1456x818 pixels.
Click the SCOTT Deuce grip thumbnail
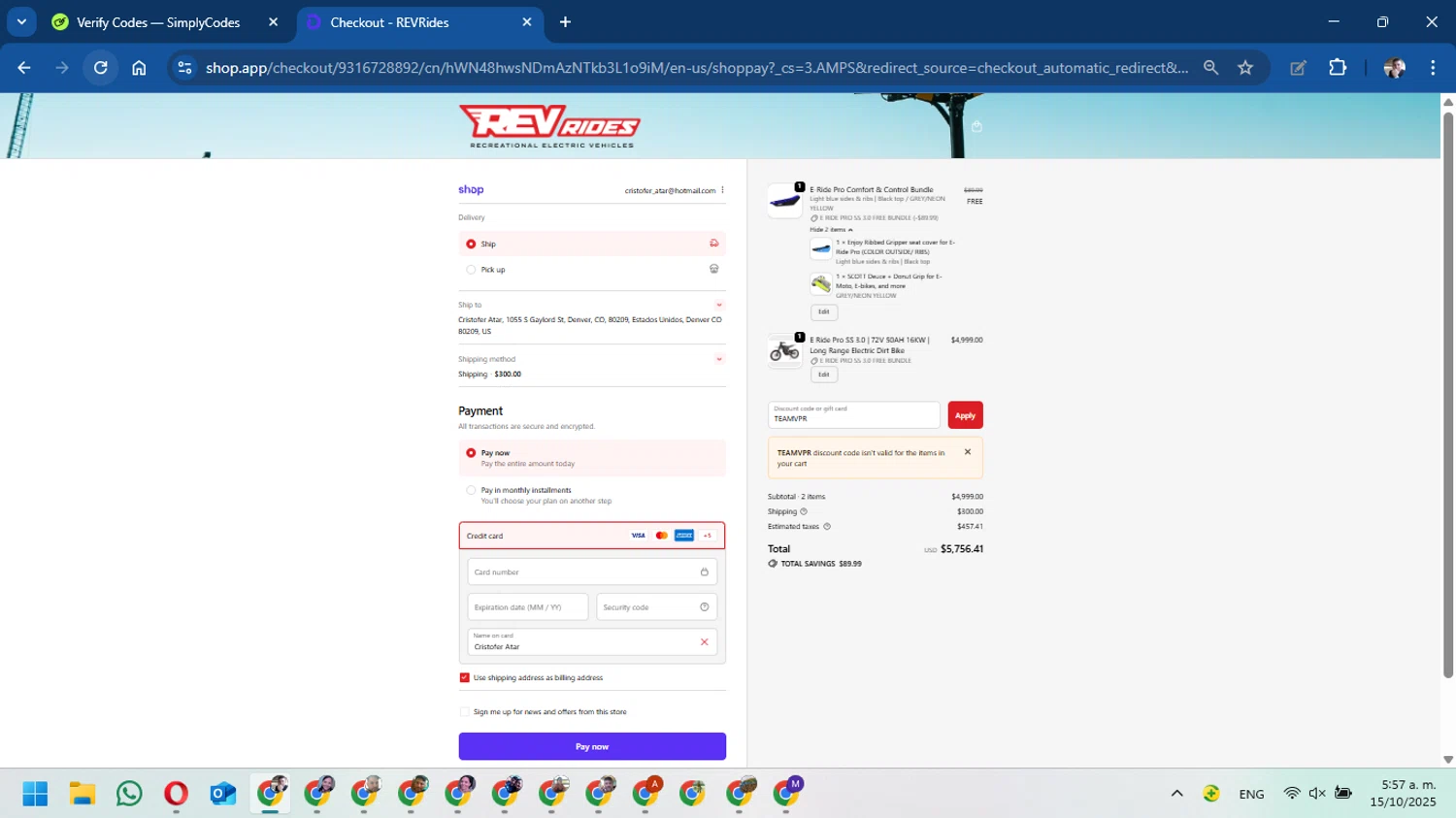click(821, 284)
